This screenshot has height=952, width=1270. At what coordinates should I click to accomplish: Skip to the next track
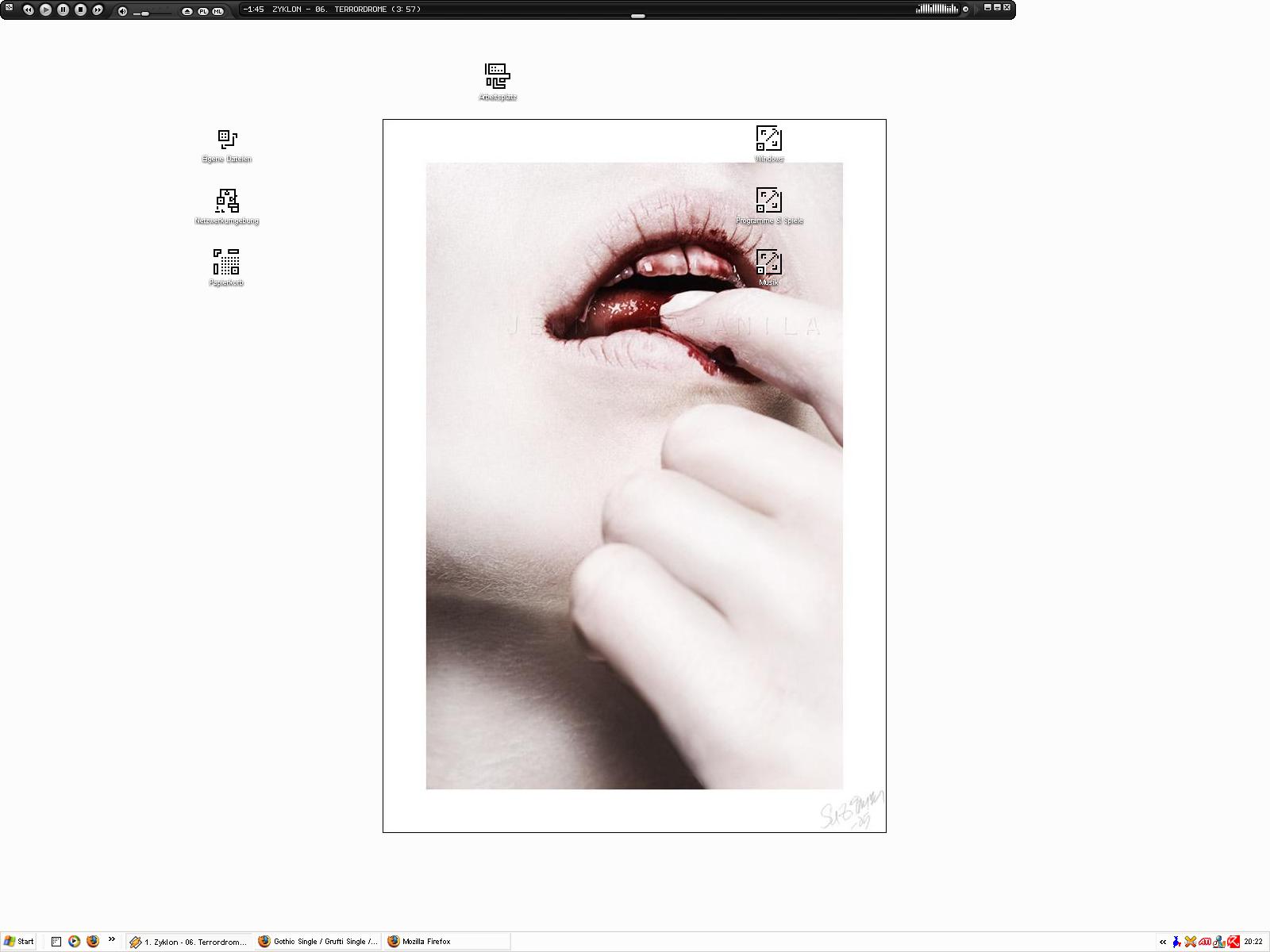point(98,10)
